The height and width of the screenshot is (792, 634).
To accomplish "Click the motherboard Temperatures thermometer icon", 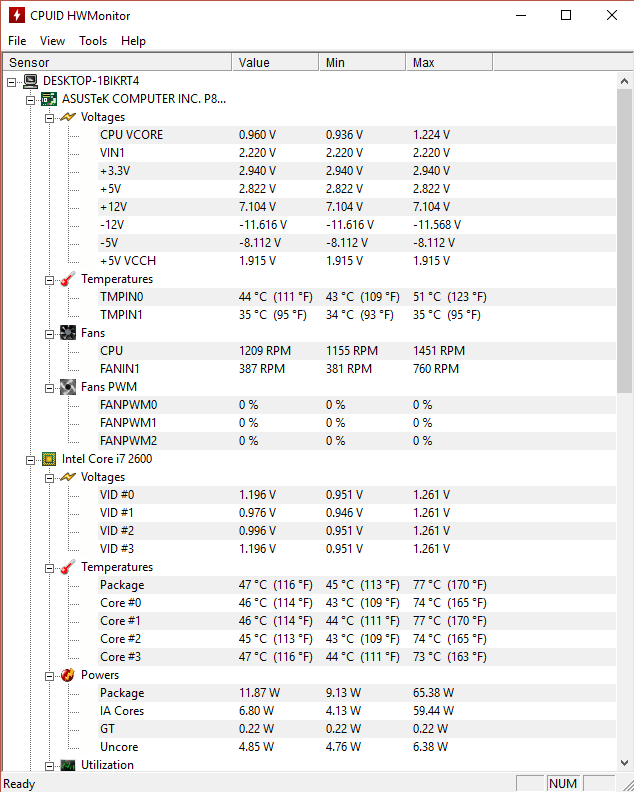I will [x=68, y=279].
